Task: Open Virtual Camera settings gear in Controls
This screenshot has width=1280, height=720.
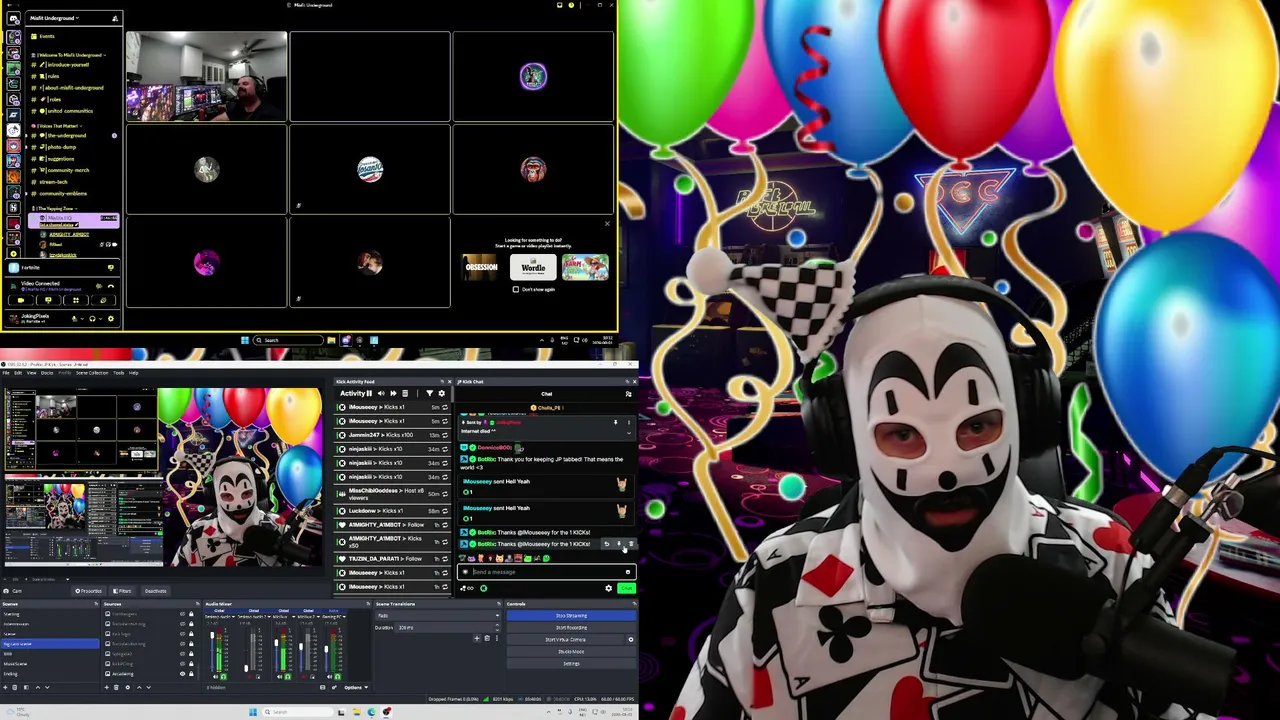Action: tap(630, 639)
